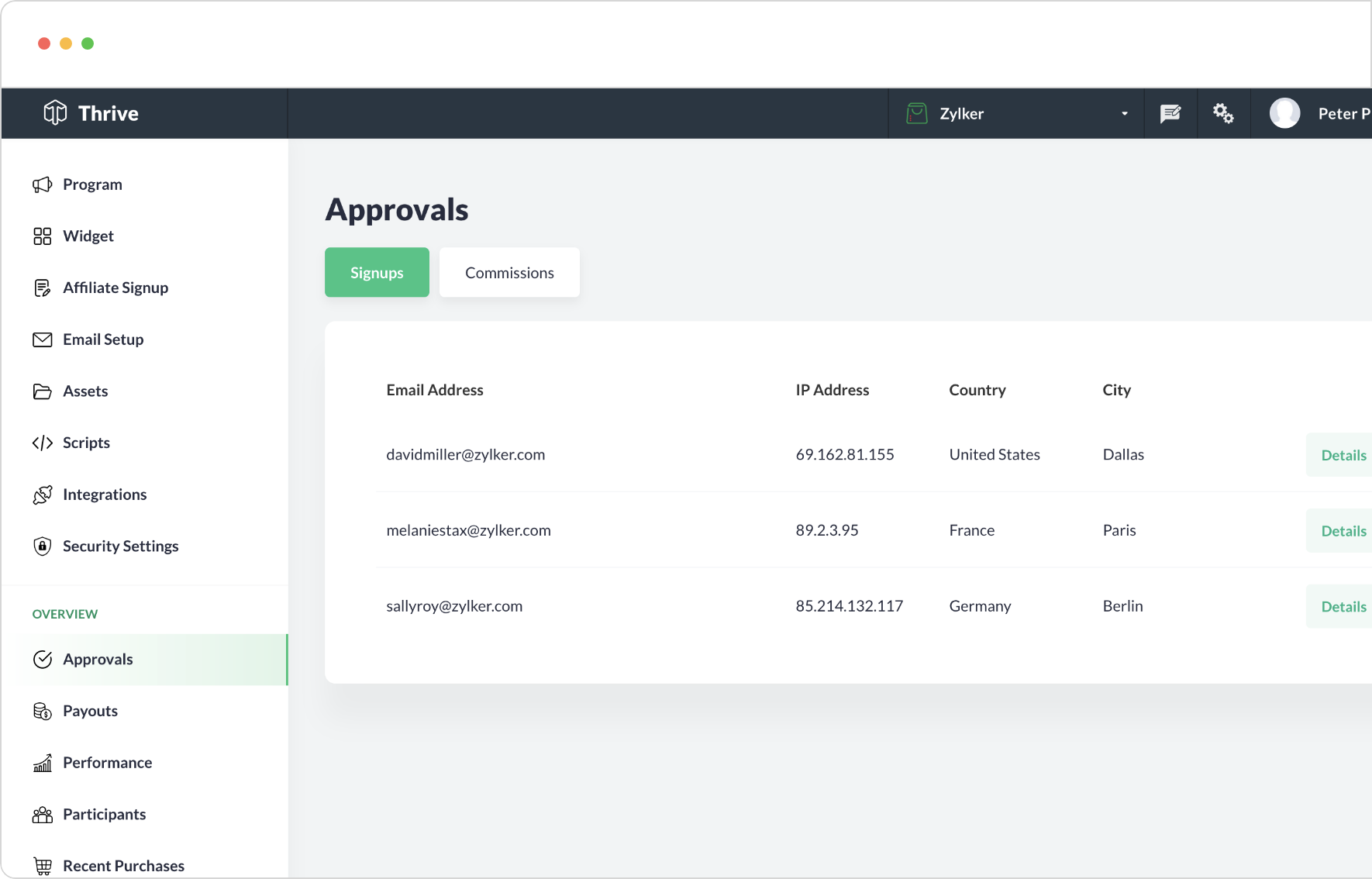Open Integrations menu item
1372x879 pixels.
pos(105,495)
